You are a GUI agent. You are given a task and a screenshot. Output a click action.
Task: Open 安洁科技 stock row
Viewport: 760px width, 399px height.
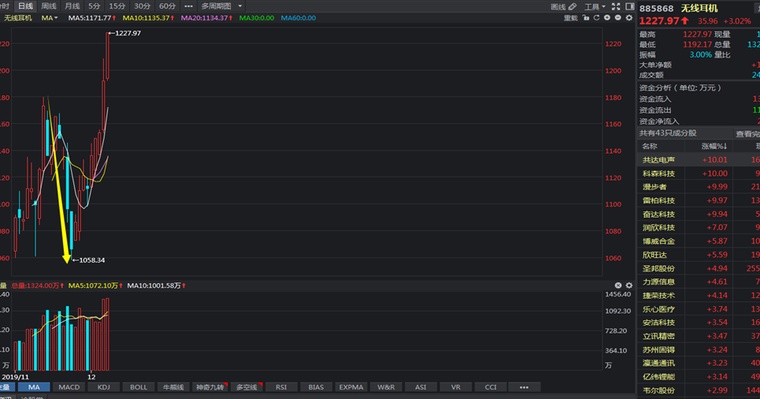click(698, 322)
